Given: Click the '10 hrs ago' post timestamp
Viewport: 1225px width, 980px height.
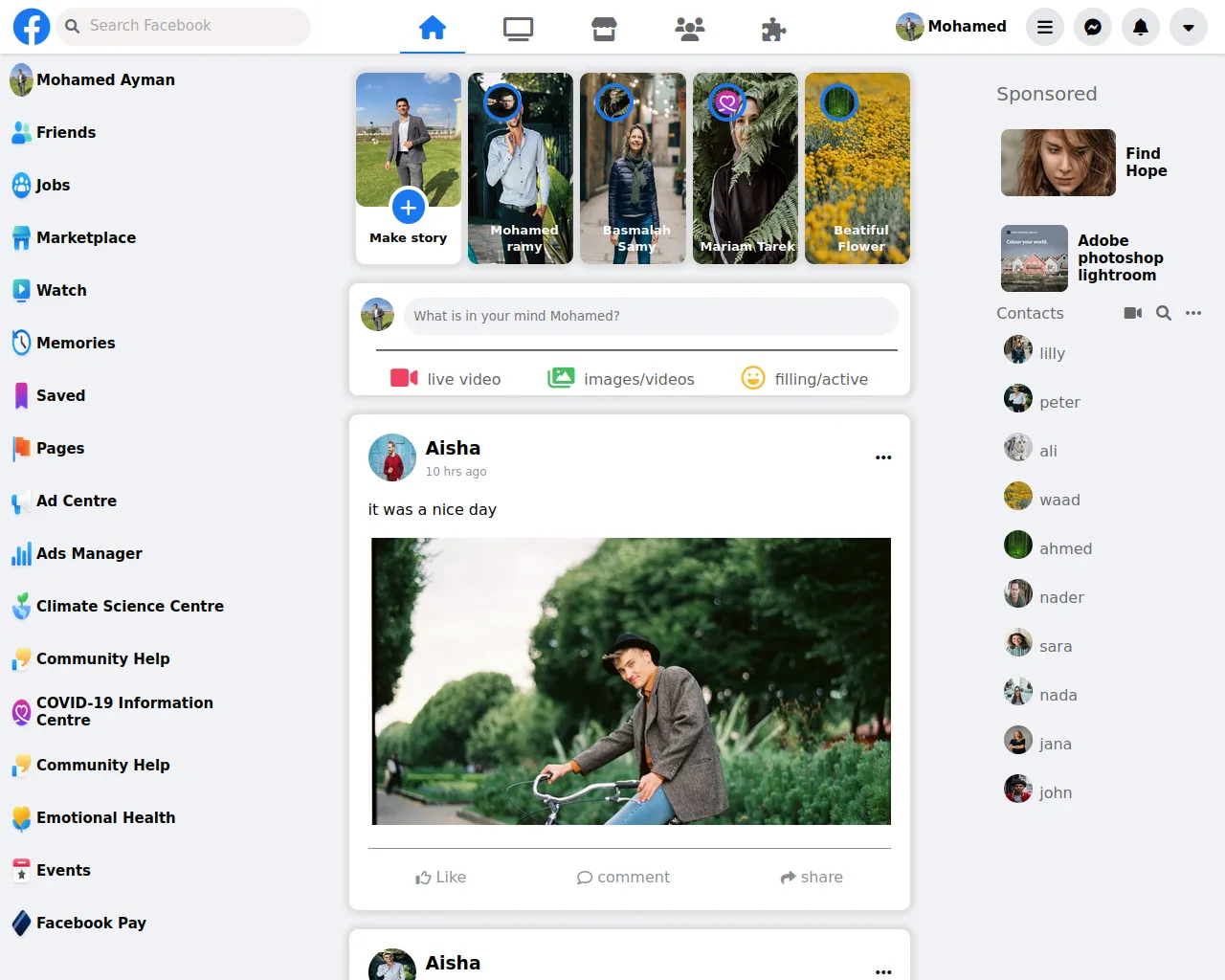Looking at the screenshot, I should pos(456,472).
